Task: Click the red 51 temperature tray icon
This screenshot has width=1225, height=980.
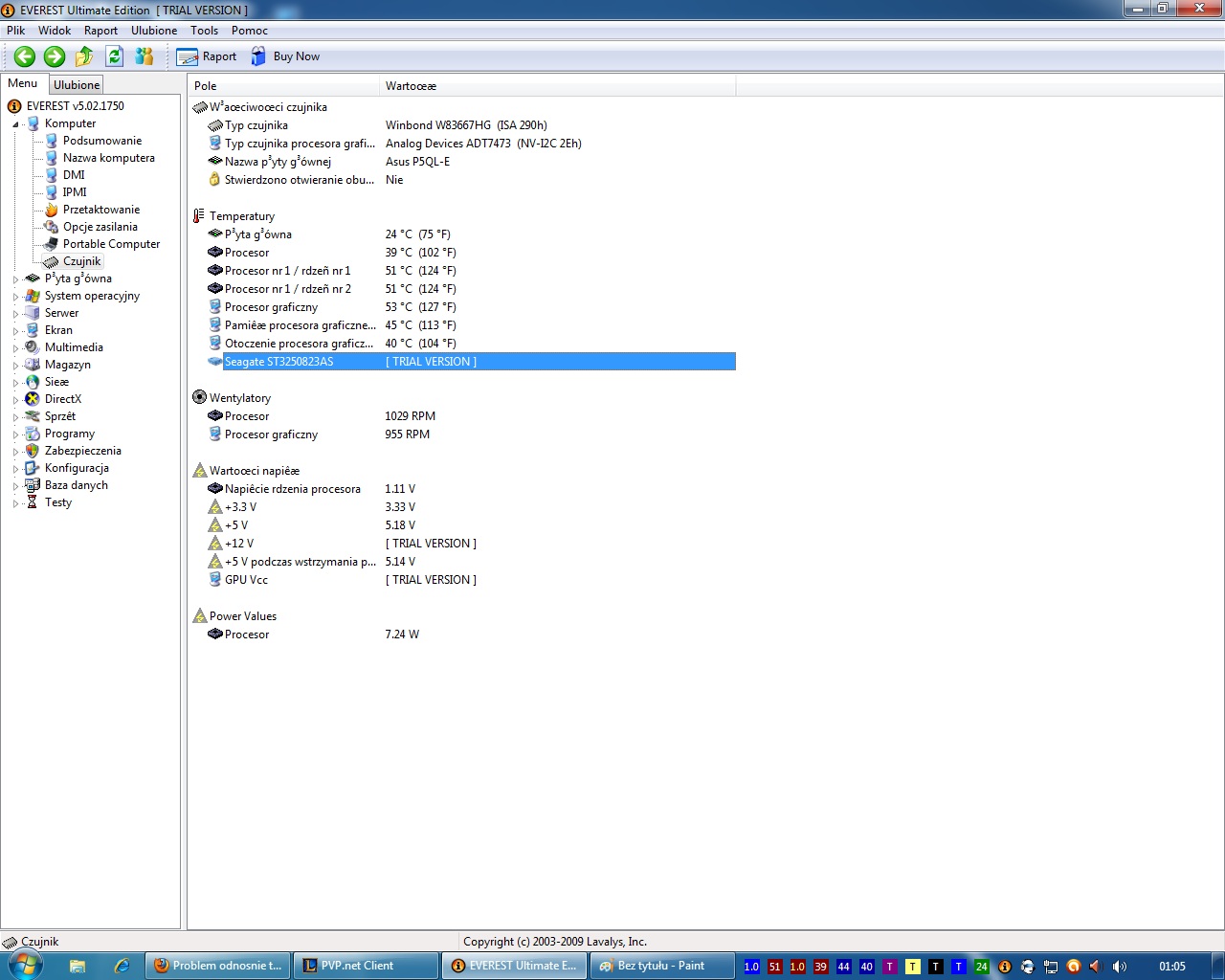Action: [x=774, y=967]
